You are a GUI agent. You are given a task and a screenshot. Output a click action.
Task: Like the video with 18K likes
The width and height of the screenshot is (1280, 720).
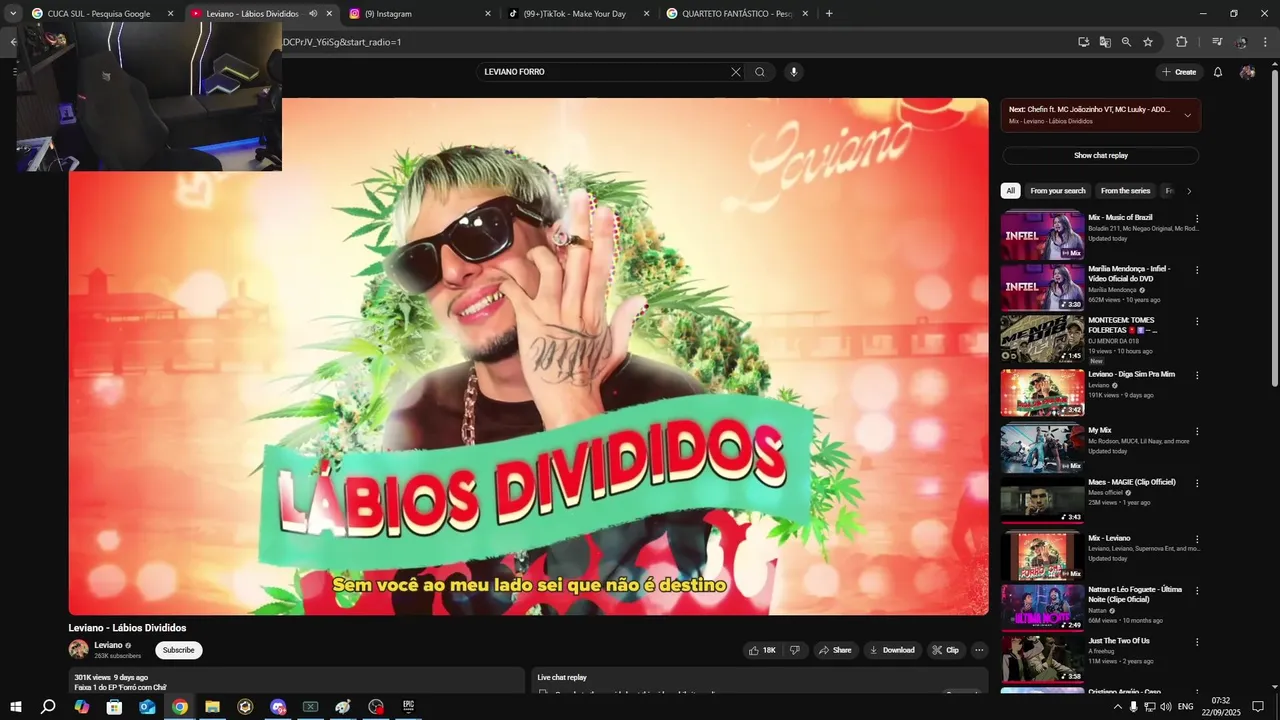[x=762, y=650]
